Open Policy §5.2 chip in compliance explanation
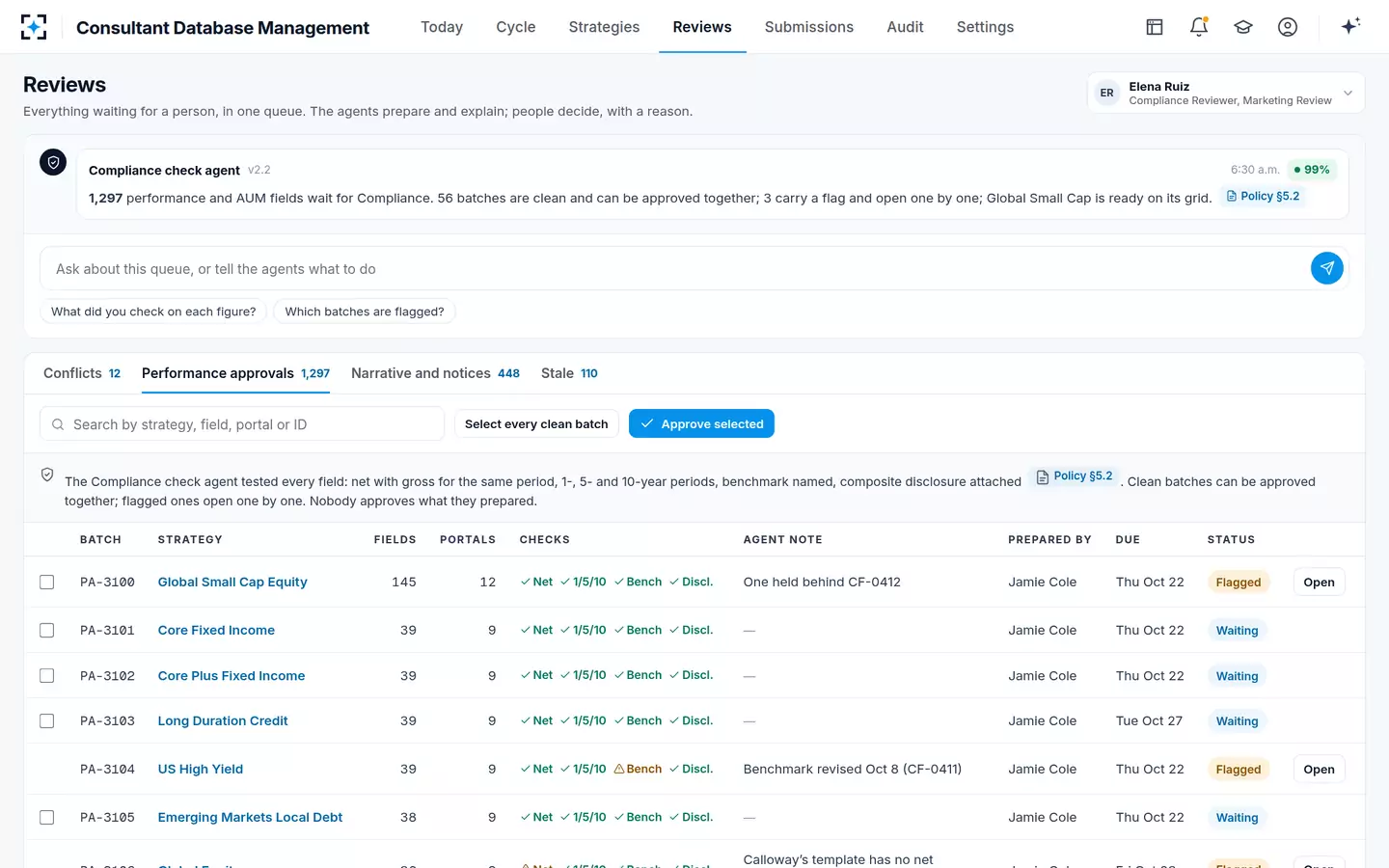The image size is (1389, 868). [x=1075, y=476]
